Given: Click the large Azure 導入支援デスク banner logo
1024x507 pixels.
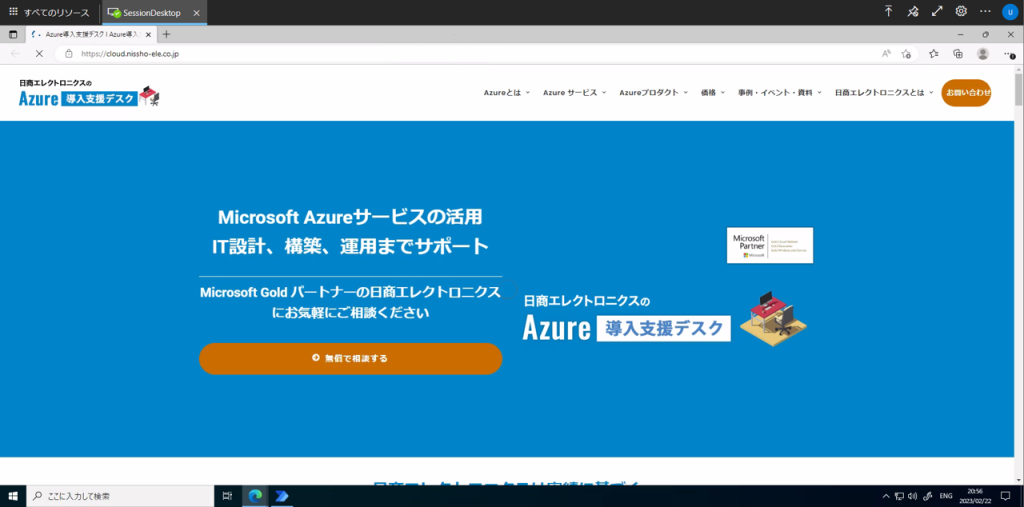Looking at the screenshot, I should point(665,317).
